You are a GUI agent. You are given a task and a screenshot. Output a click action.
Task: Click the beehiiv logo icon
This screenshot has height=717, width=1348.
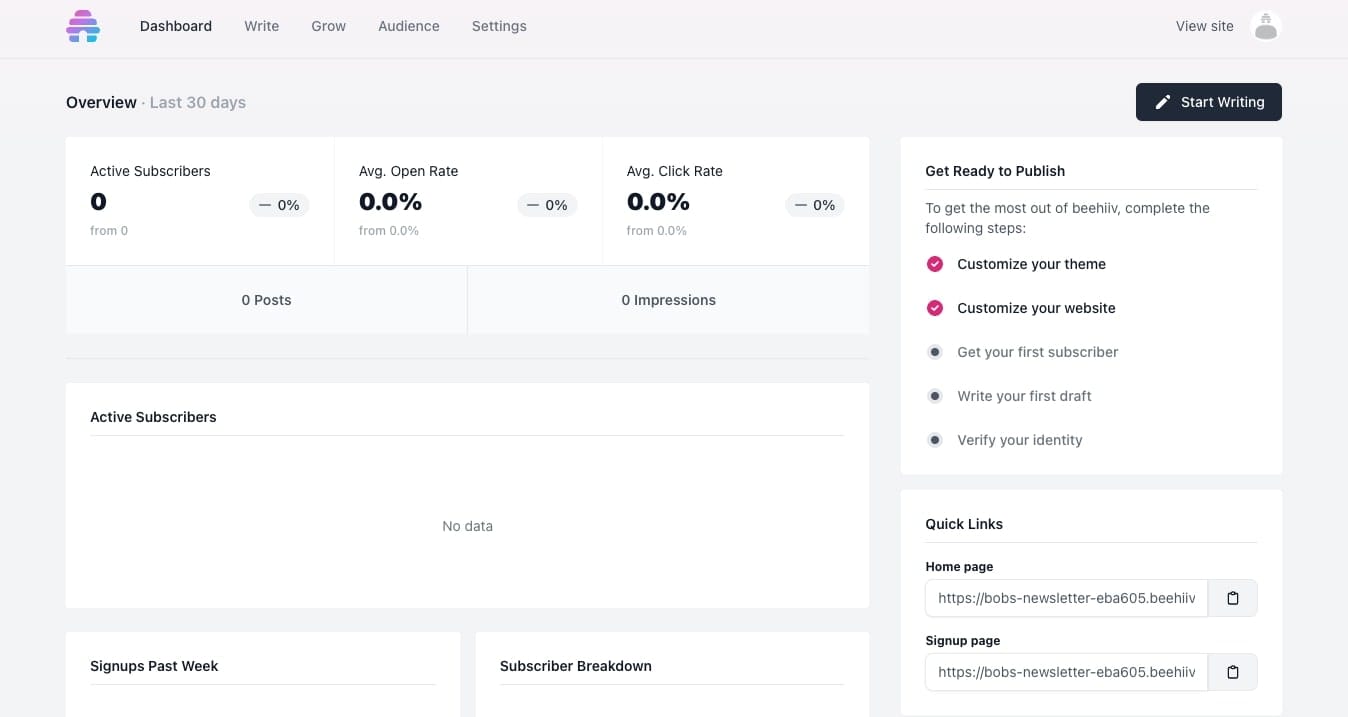[82, 26]
